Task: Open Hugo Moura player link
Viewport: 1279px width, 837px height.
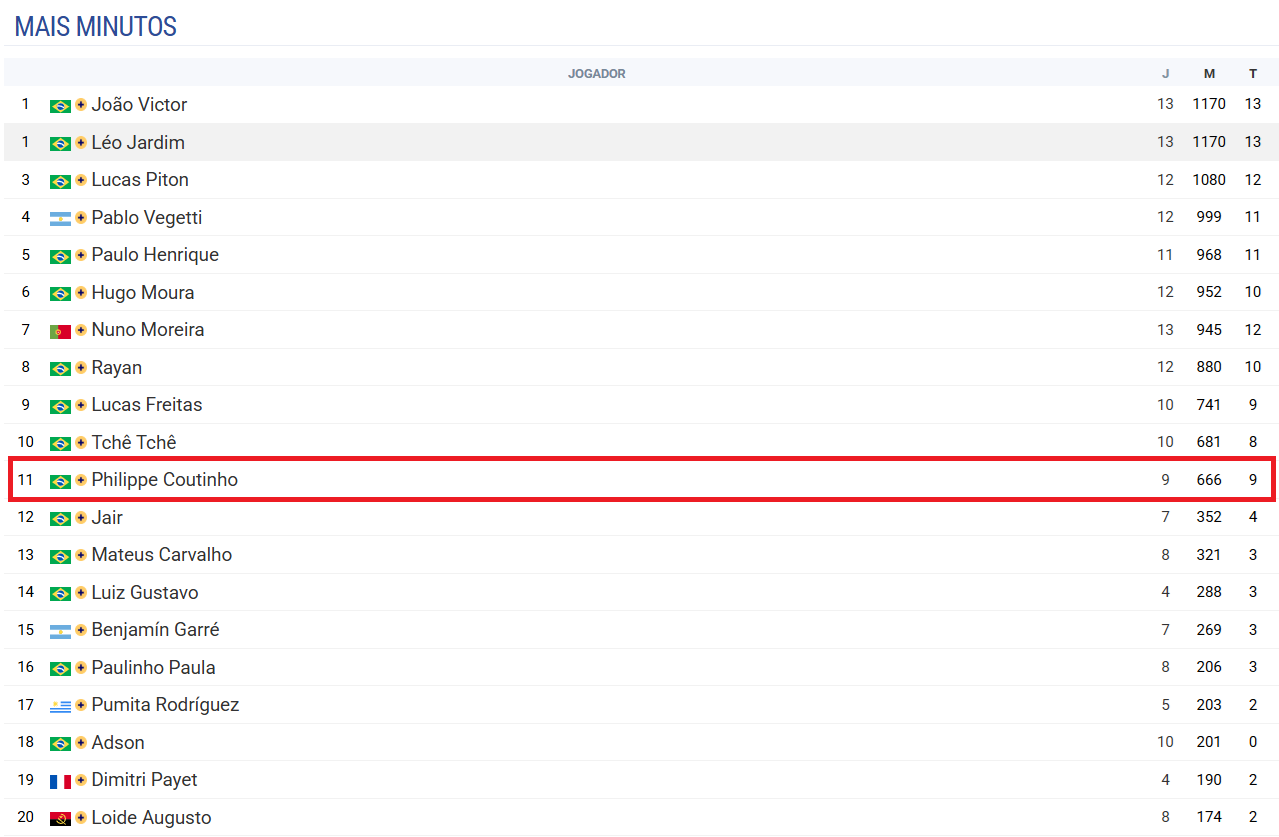Action: pyautogui.click(x=143, y=292)
